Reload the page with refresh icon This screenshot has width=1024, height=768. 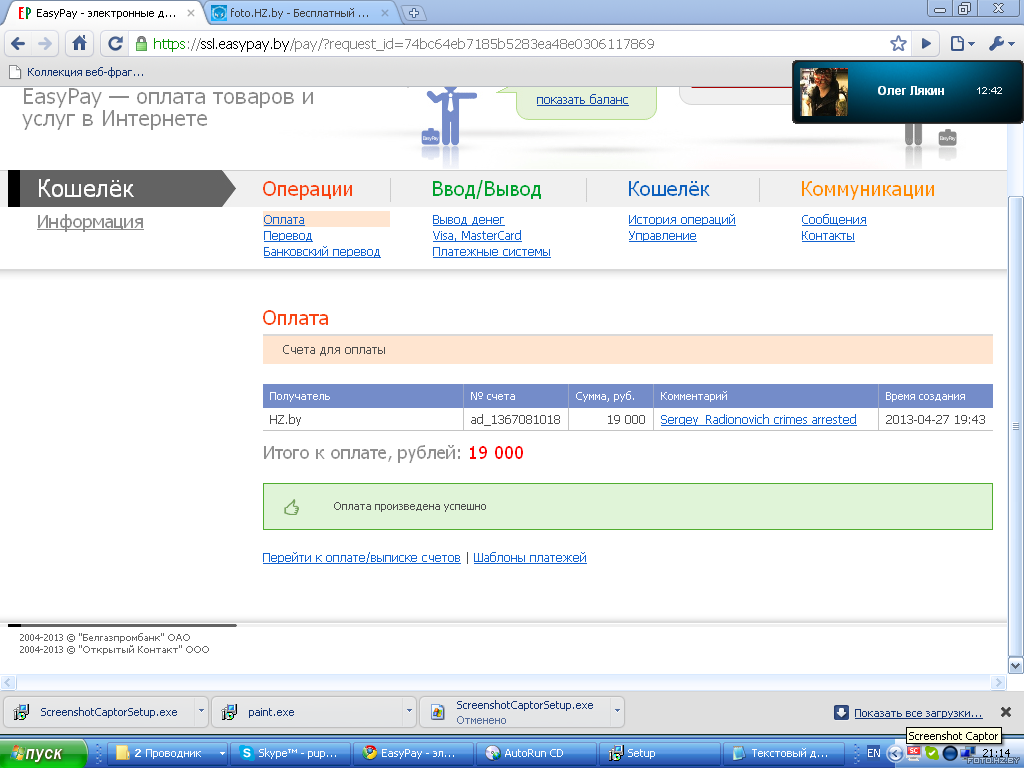115,44
